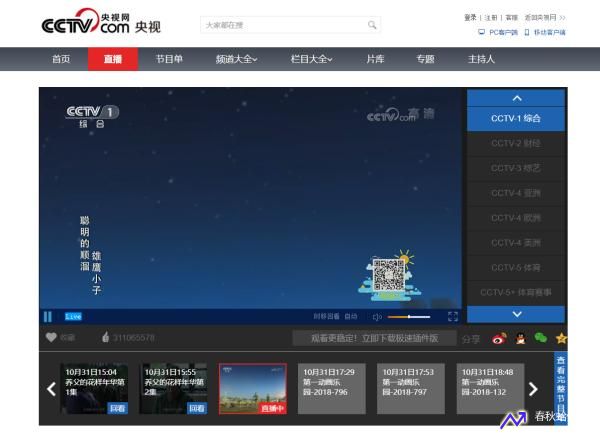Go to next program thumbnails arrow
This screenshot has height=443, width=600.
(533, 389)
